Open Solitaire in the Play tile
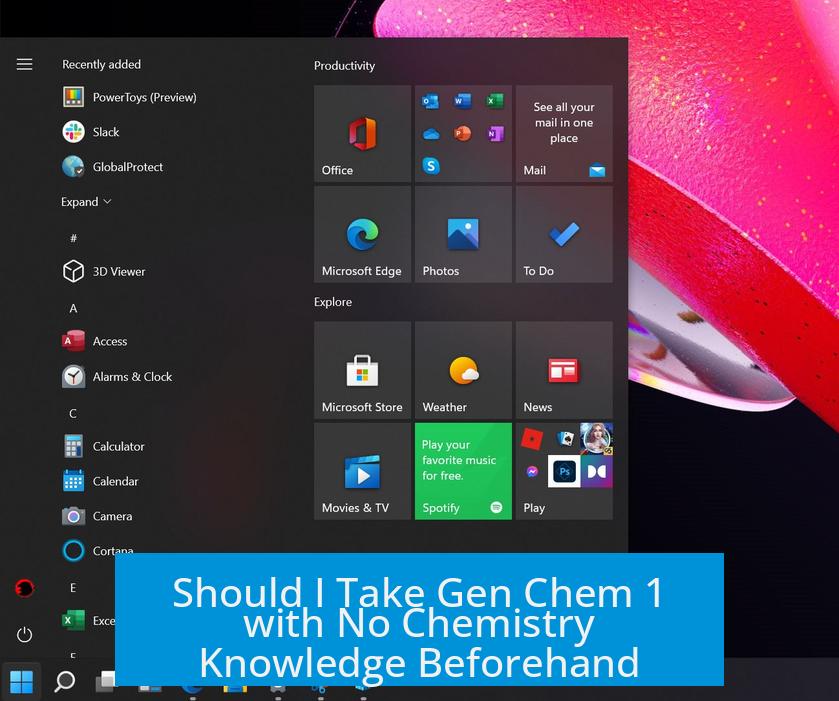Image resolution: width=839 pixels, height=701 pixels. click(565, 439)
